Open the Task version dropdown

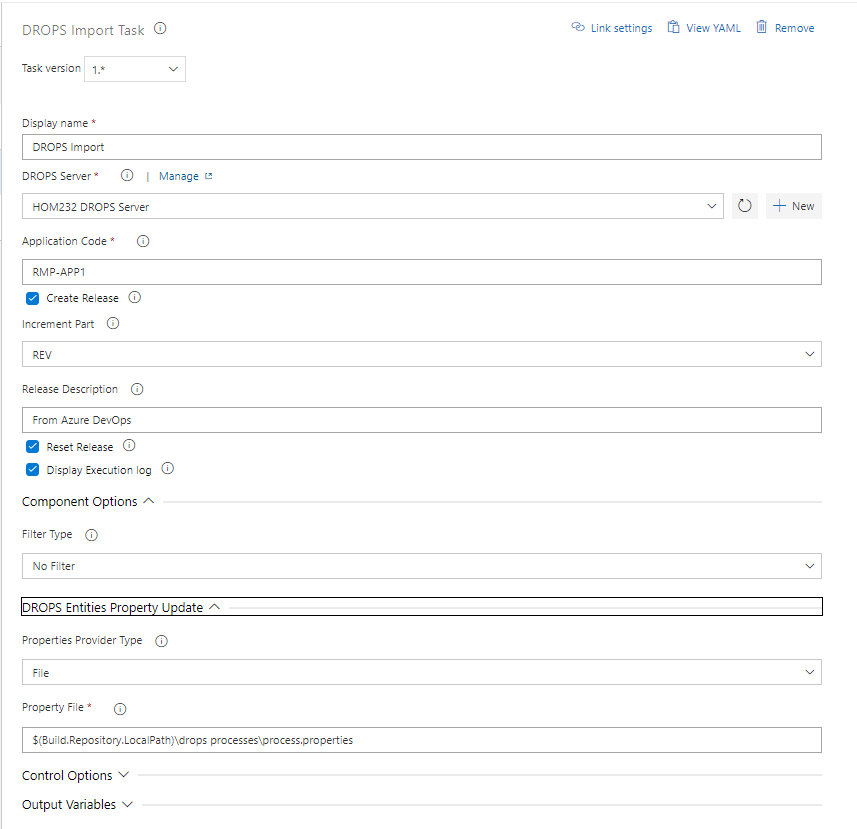[135, 69]
